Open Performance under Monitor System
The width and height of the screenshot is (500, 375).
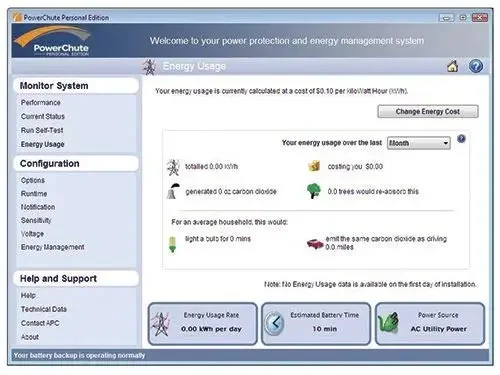(41, 103)
